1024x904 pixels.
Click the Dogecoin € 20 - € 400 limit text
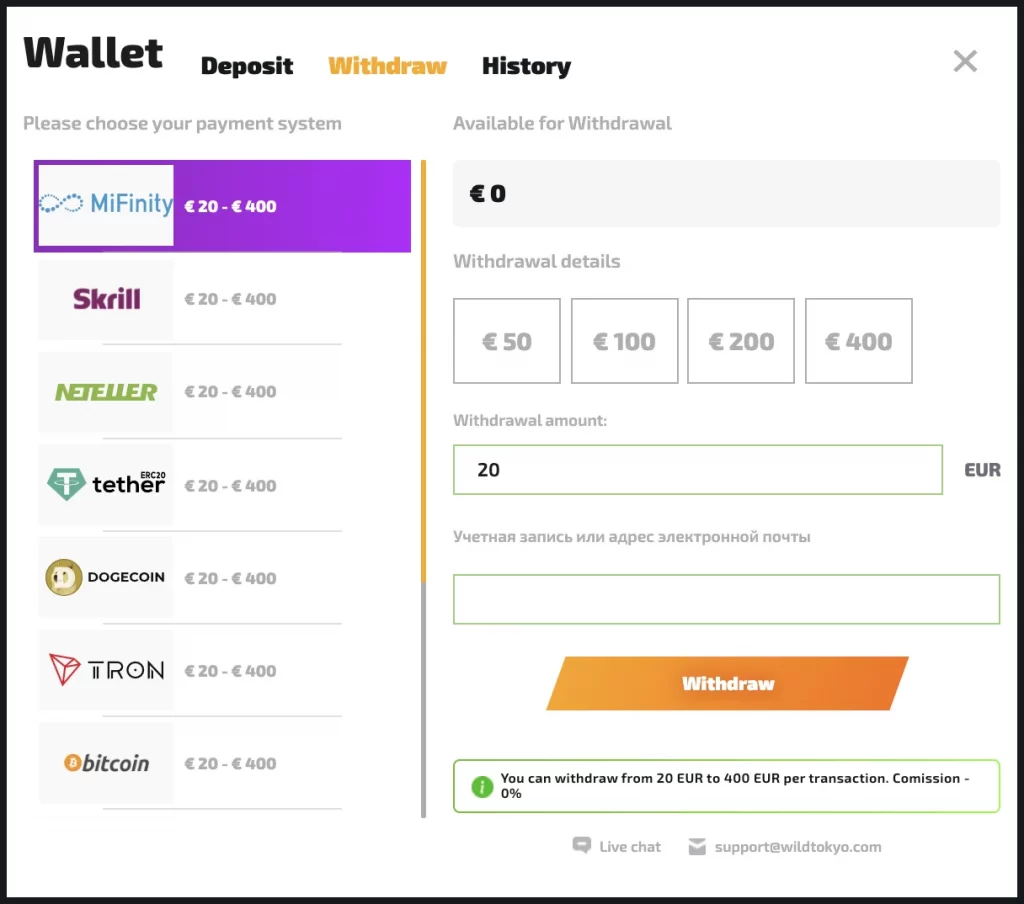[x=231, y=579]
